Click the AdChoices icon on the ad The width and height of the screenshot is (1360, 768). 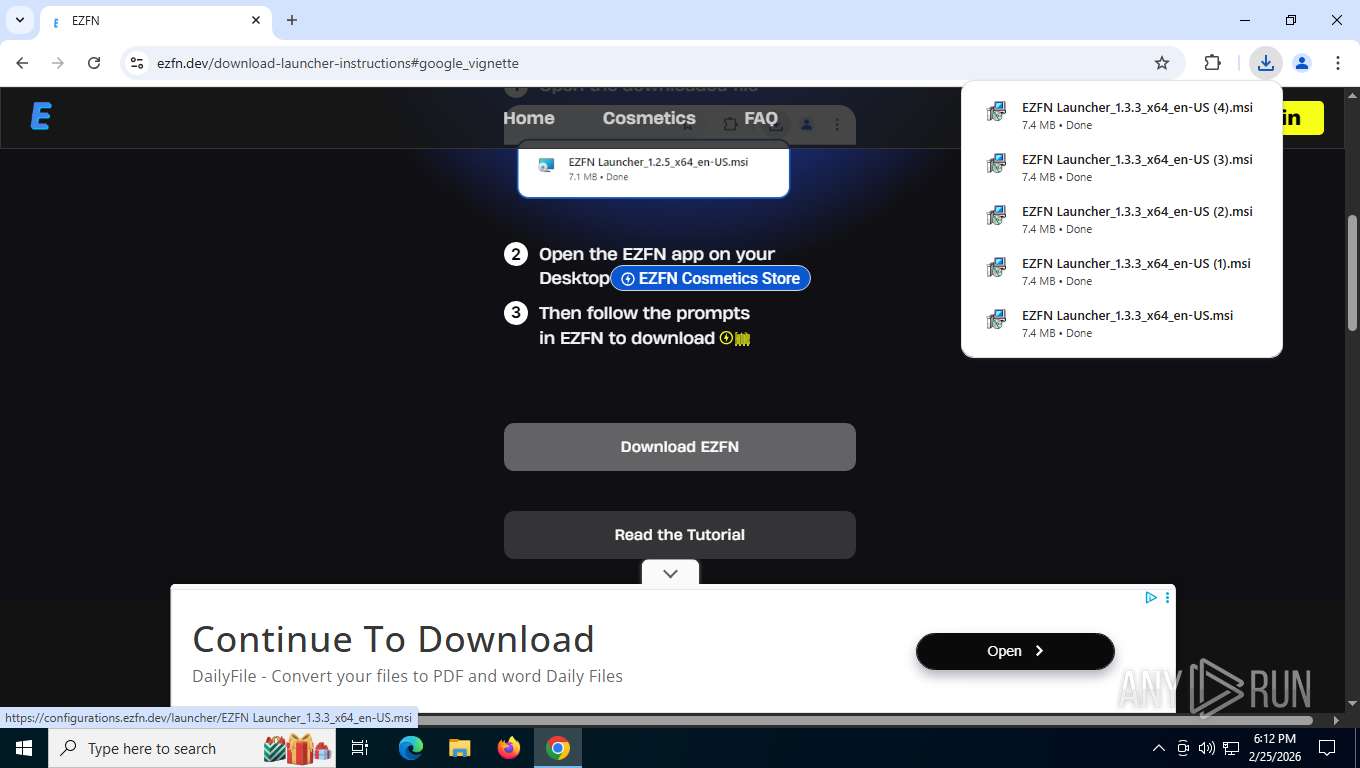(1151, 597)
